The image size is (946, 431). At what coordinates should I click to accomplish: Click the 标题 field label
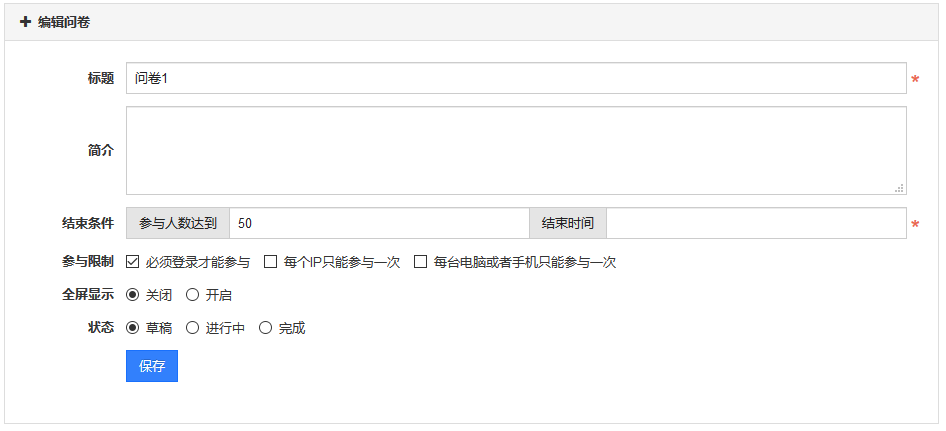pyautogui.click(x=101, y=78)
